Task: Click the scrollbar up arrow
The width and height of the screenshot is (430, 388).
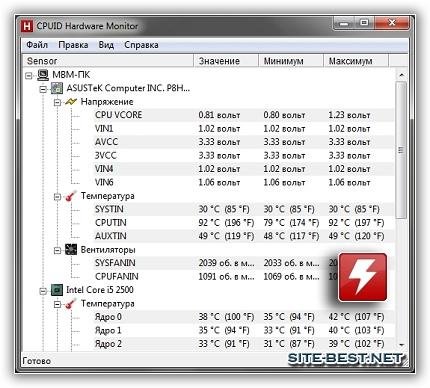Action: 401,75
